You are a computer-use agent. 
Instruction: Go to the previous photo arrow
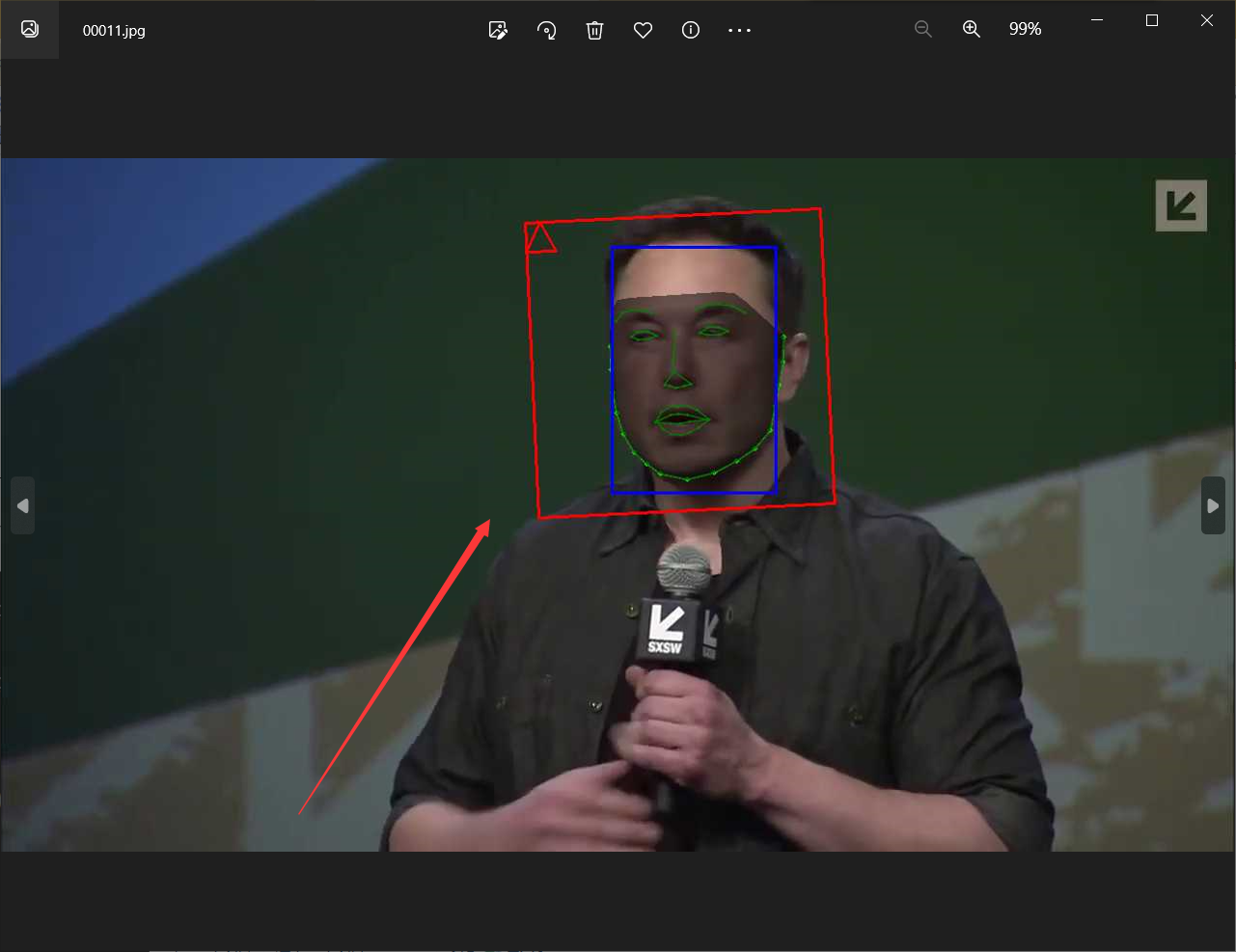23,505
